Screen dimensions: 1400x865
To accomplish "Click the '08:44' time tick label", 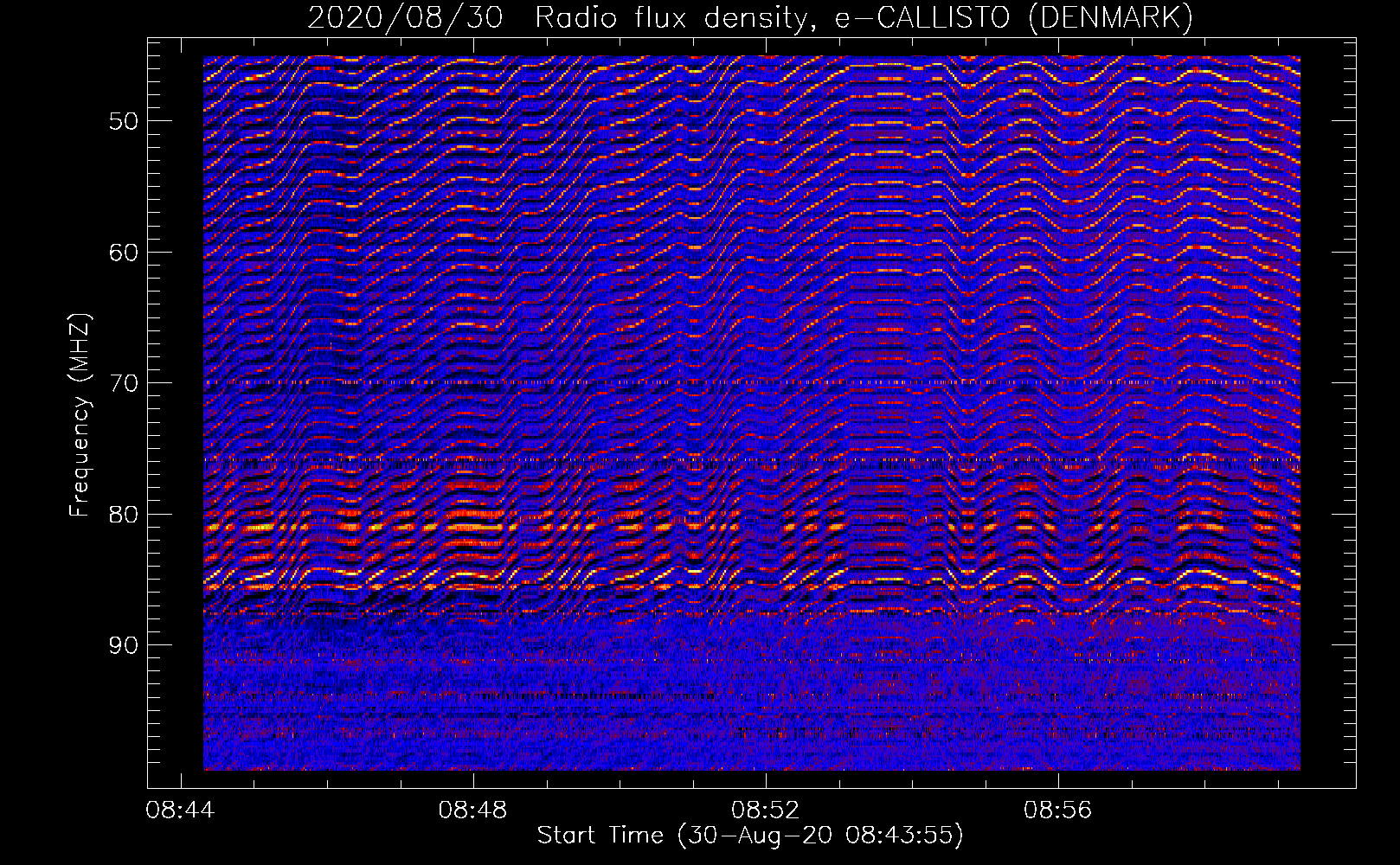I will (x=181, y=811).
